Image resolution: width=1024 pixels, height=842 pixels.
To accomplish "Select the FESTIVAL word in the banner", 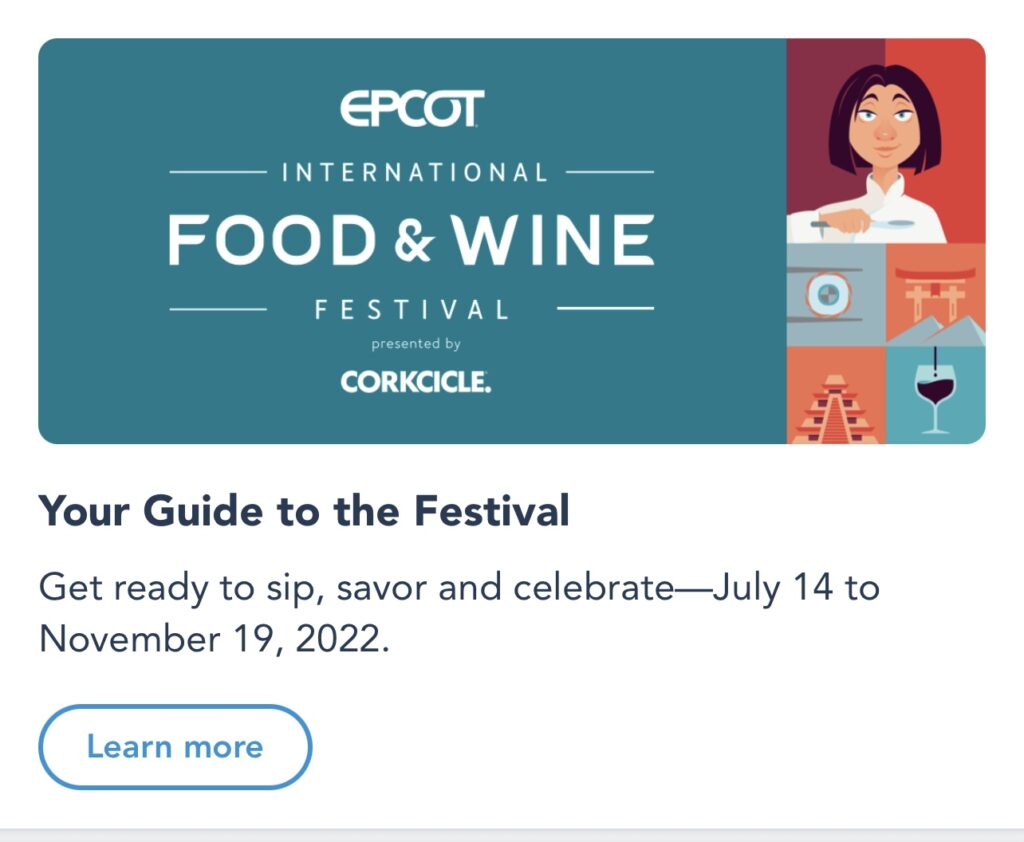I will (x=411, y=309).
